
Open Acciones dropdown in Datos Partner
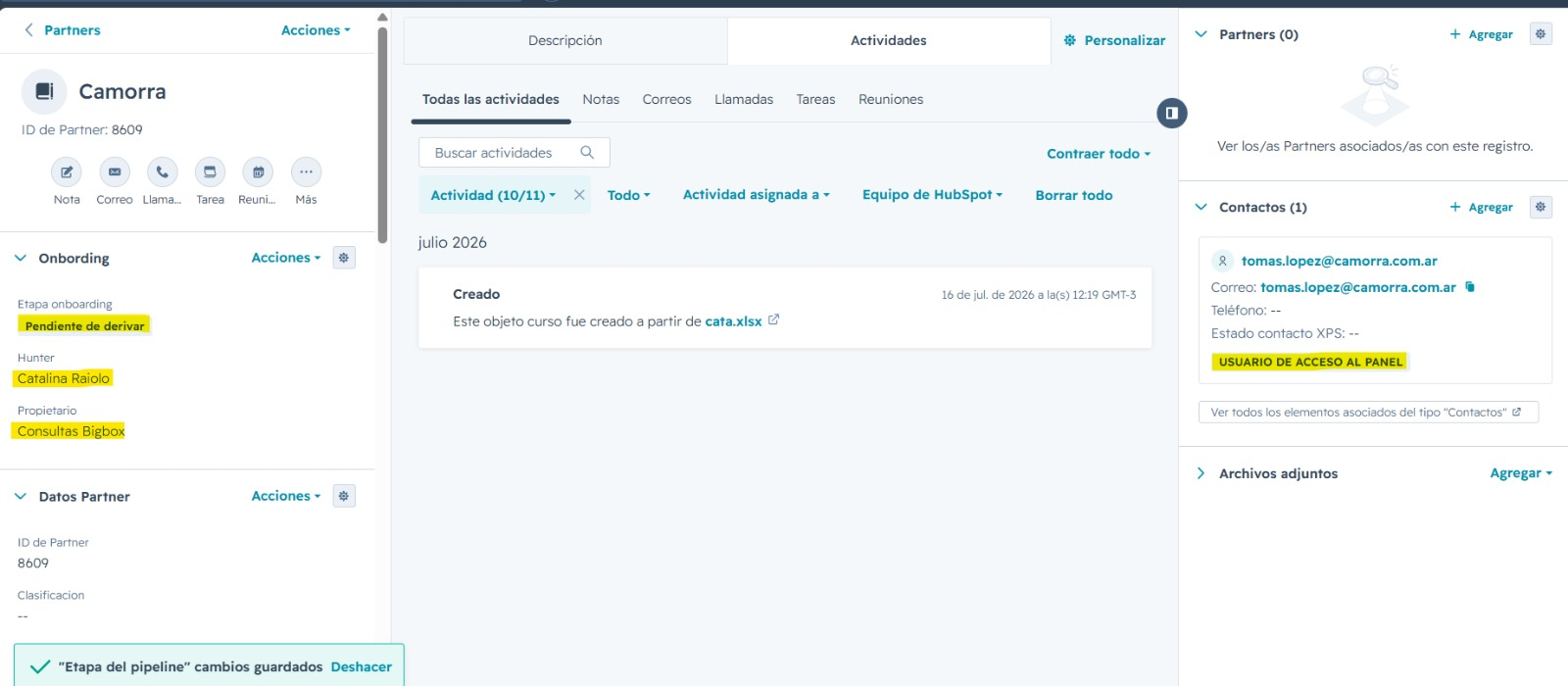(286, 496)
